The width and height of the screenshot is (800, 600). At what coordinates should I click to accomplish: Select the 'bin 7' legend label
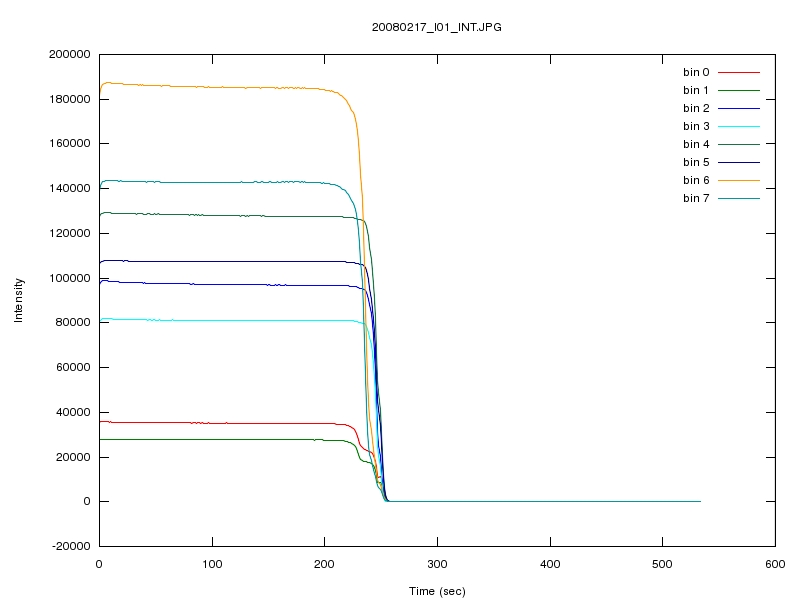(696, 198)
